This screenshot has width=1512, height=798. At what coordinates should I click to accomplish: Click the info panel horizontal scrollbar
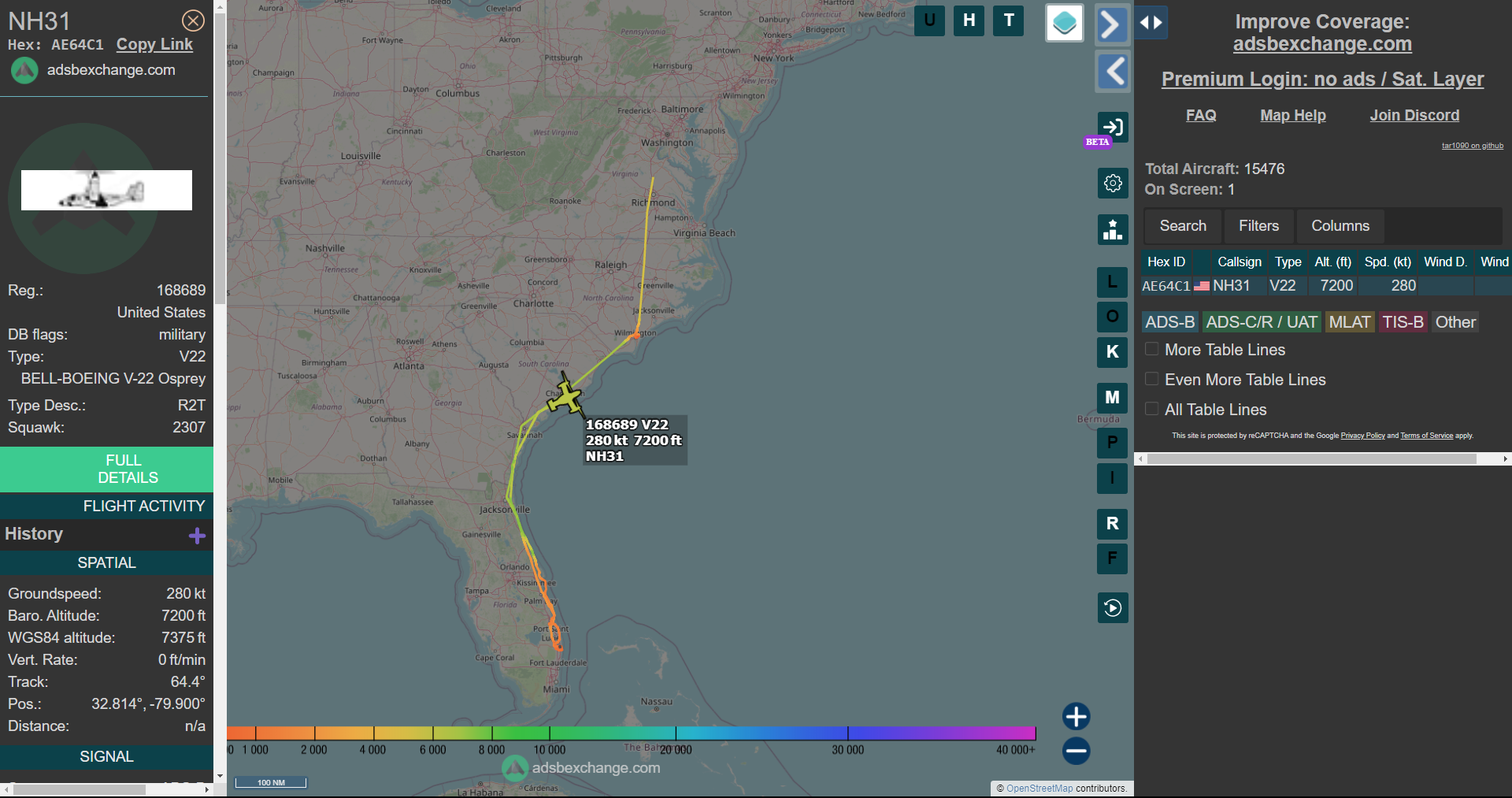coord(79,789)
